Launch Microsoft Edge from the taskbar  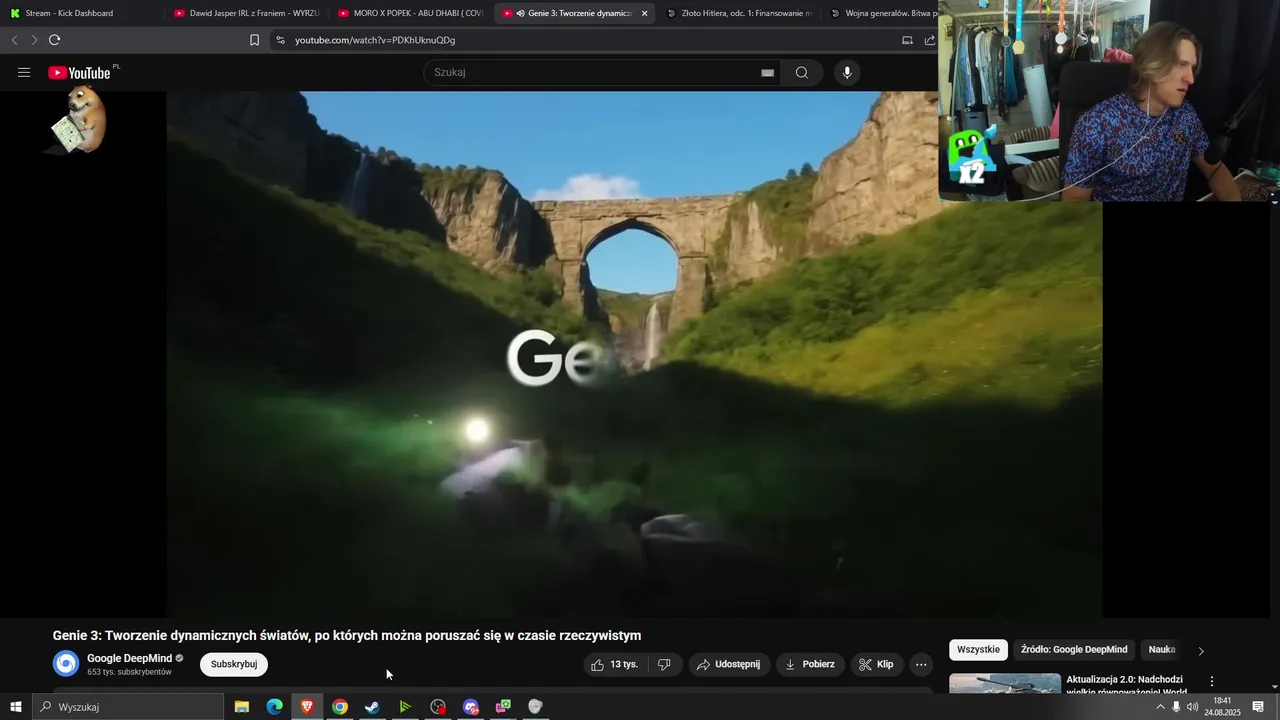click(274, 707)
